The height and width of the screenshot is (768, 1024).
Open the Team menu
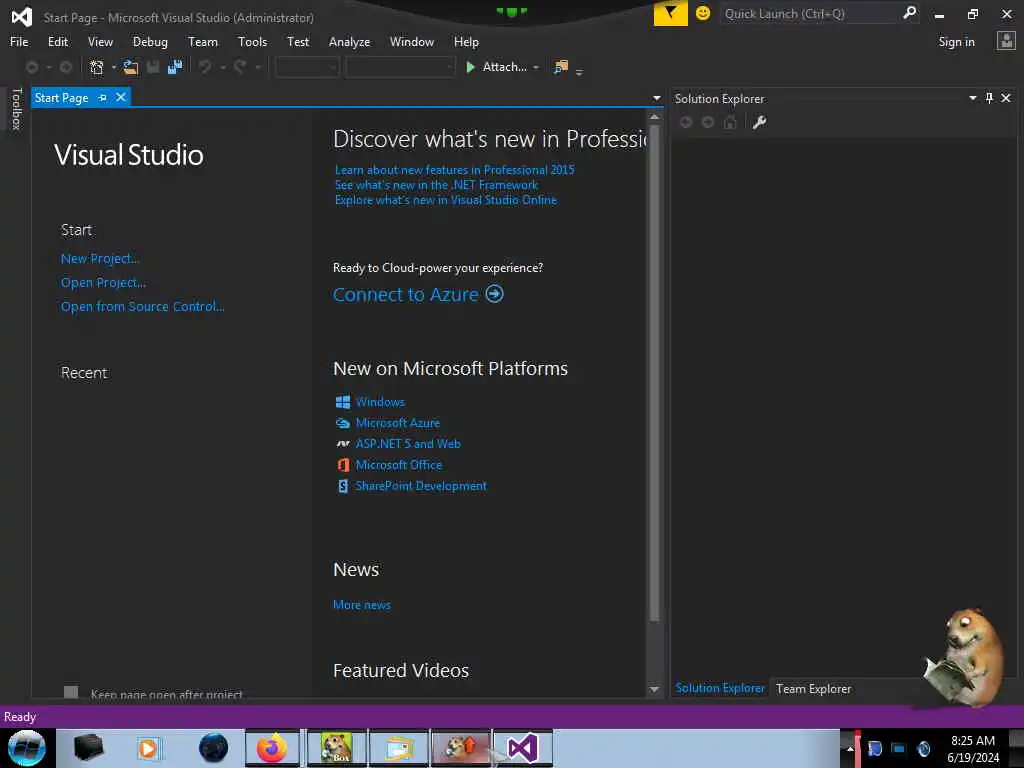coord(203,42)
